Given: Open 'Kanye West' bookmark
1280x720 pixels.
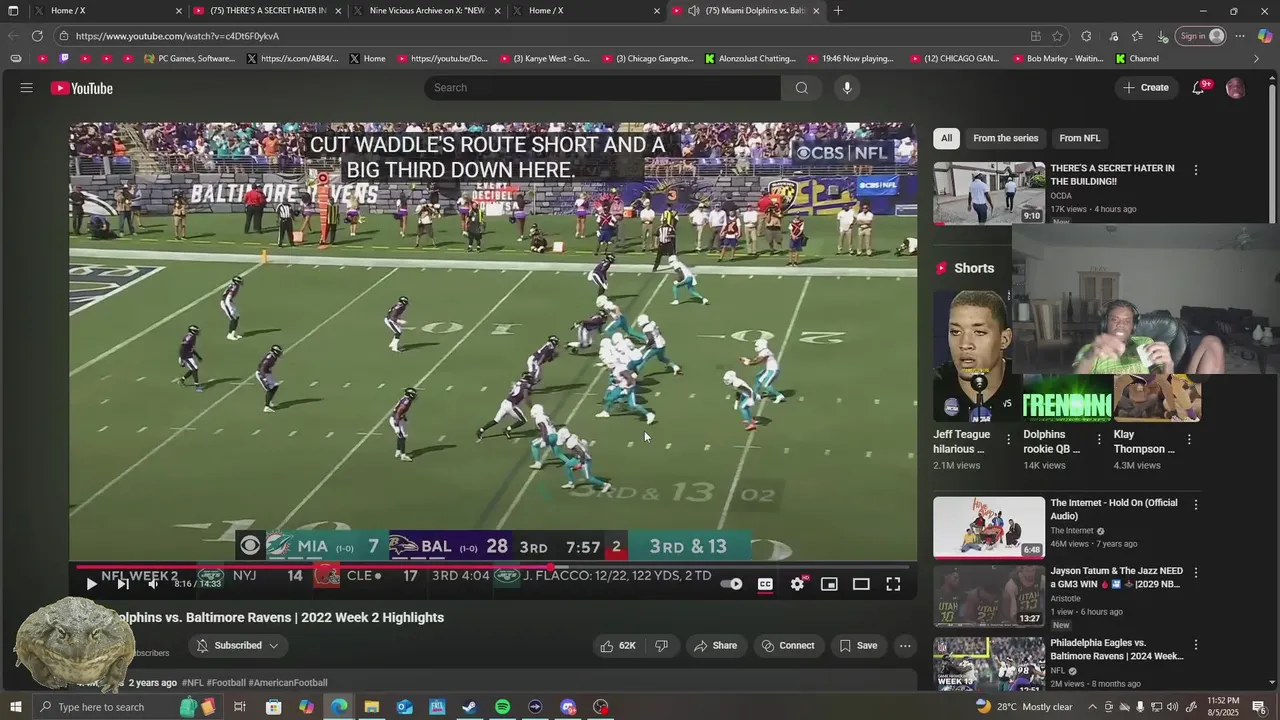Looking at the screenshot, I should [545, 59].
